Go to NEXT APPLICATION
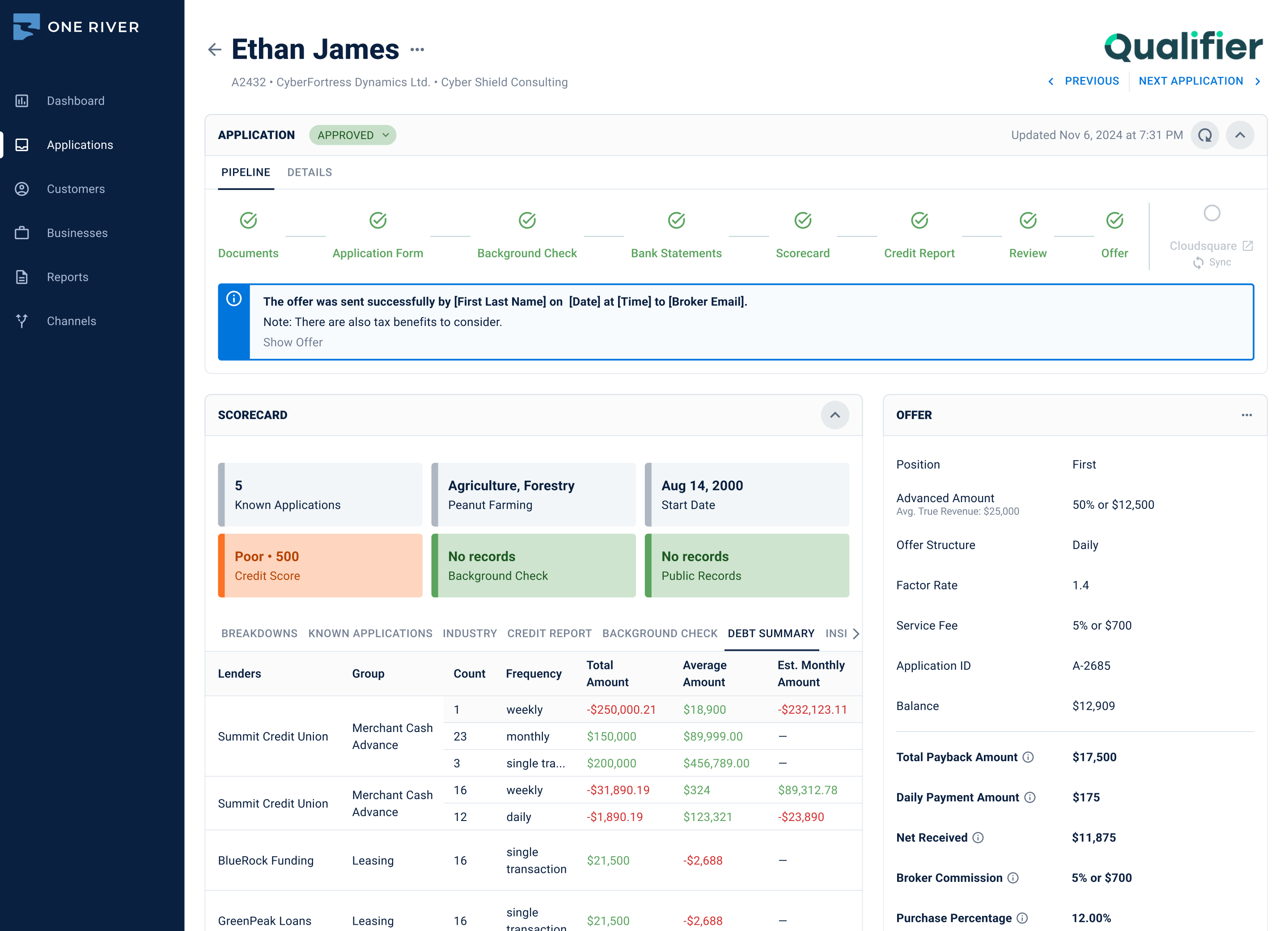Screen dimensions: 1288x931 point(1191,81)
